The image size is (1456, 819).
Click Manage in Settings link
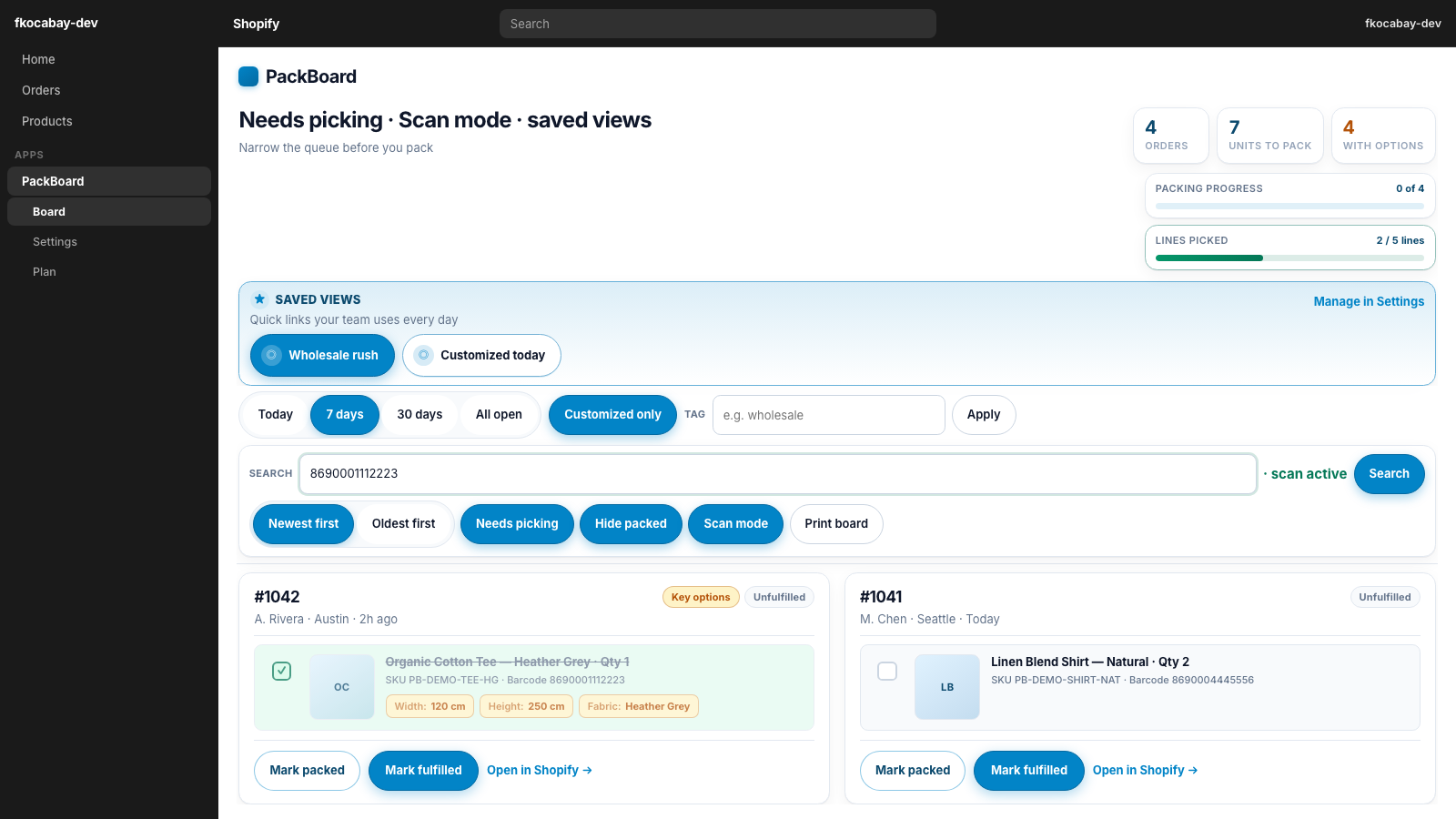1369,301
